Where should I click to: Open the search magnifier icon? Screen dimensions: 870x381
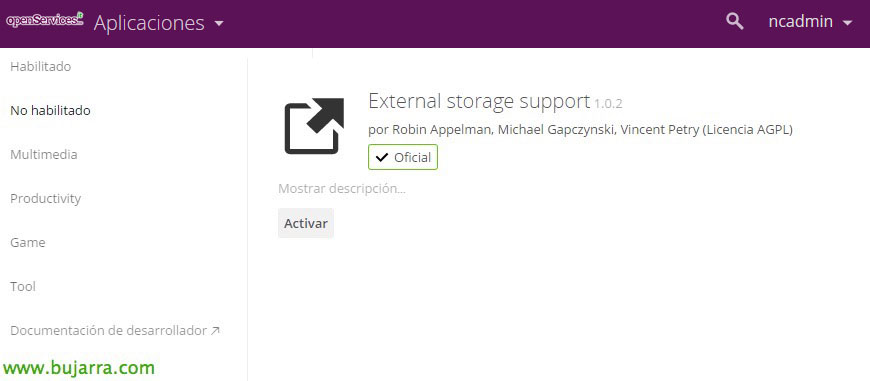point(735,22)
